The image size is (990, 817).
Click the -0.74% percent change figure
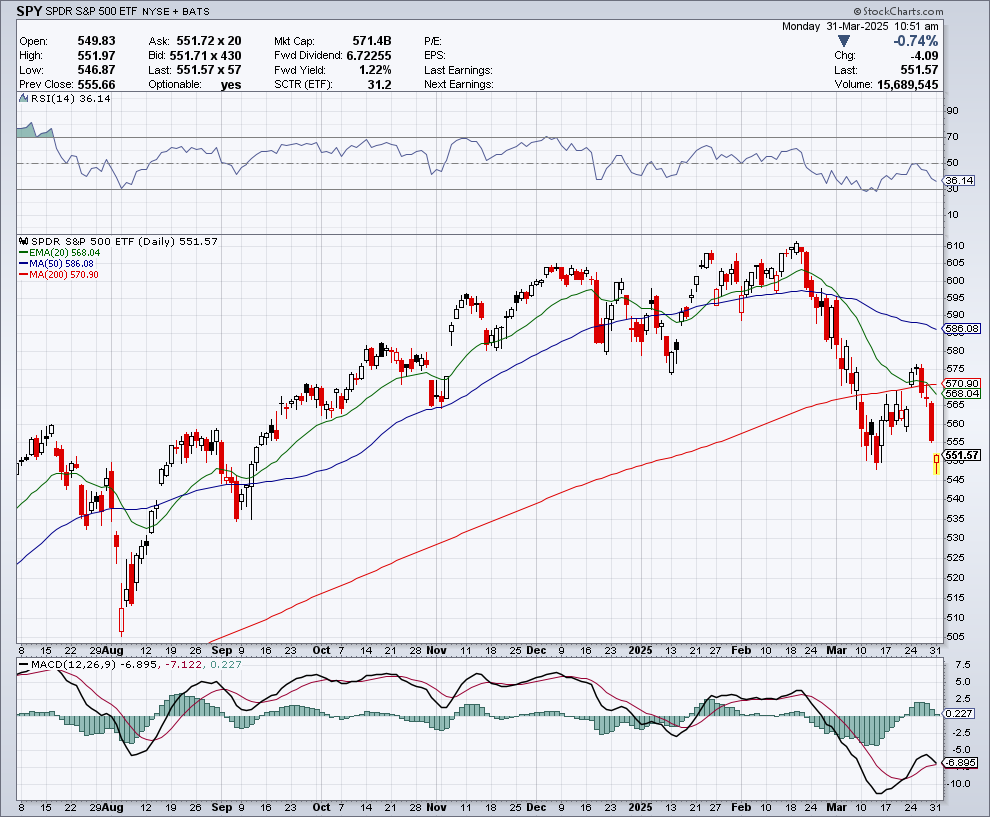coord(916,41)
